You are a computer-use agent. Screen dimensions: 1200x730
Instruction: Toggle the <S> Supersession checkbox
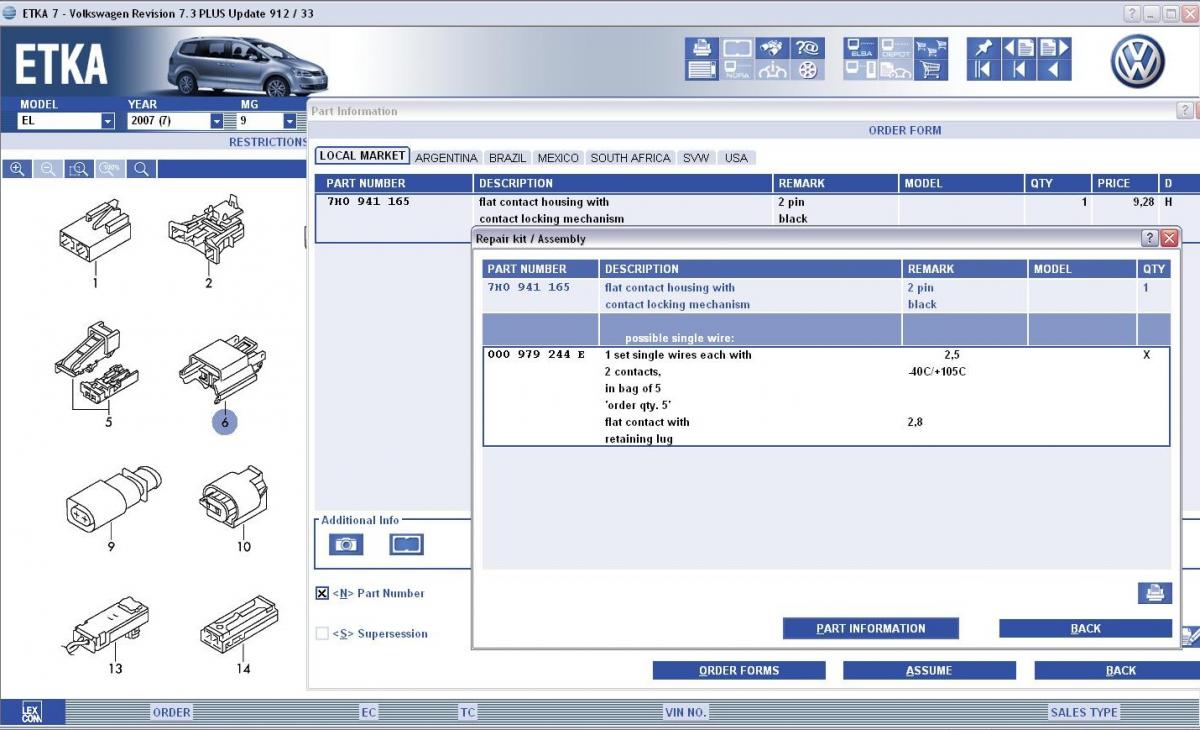[322, 633]
